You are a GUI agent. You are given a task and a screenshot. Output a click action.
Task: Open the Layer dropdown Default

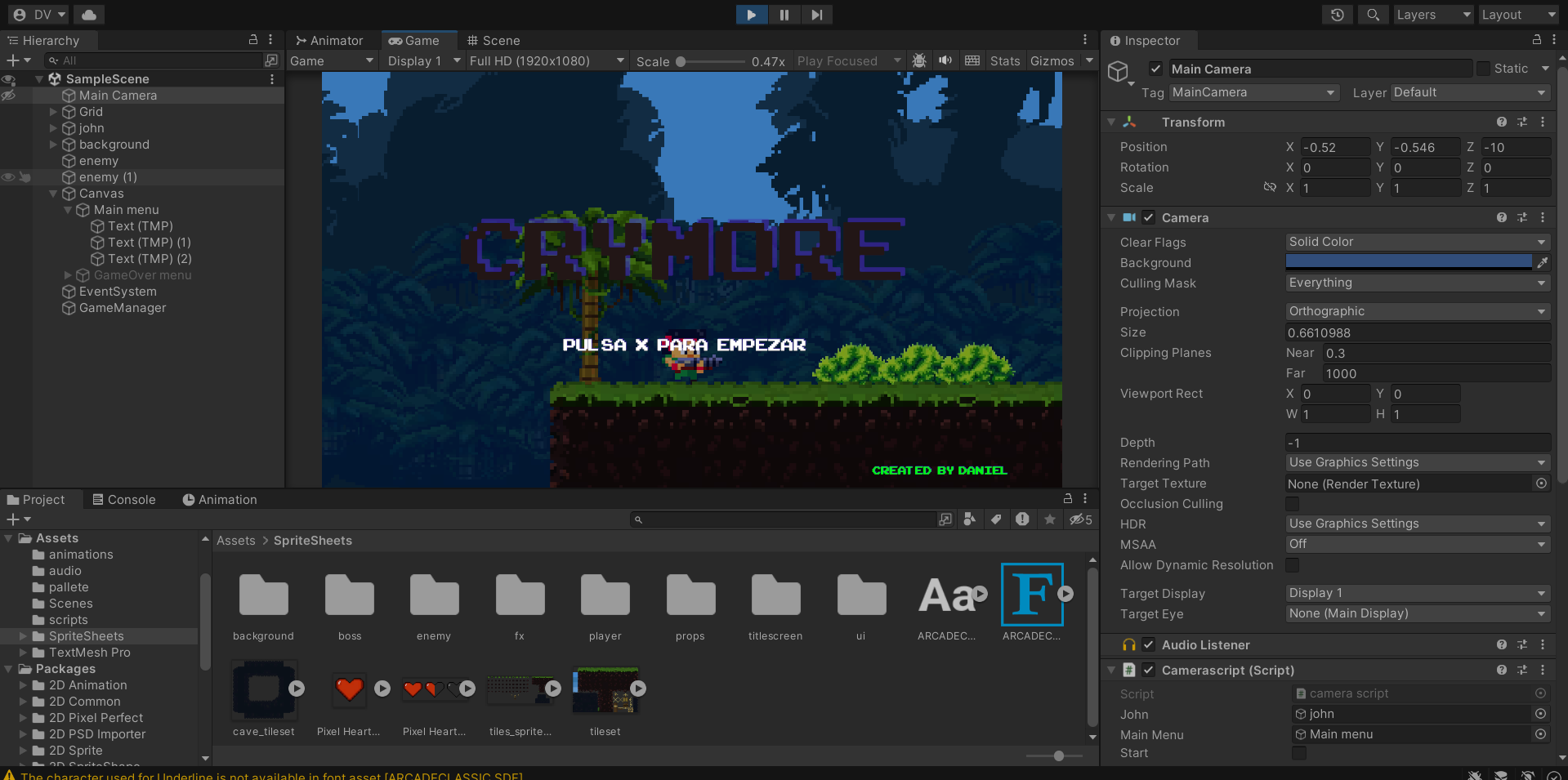tap(1471, 92)
